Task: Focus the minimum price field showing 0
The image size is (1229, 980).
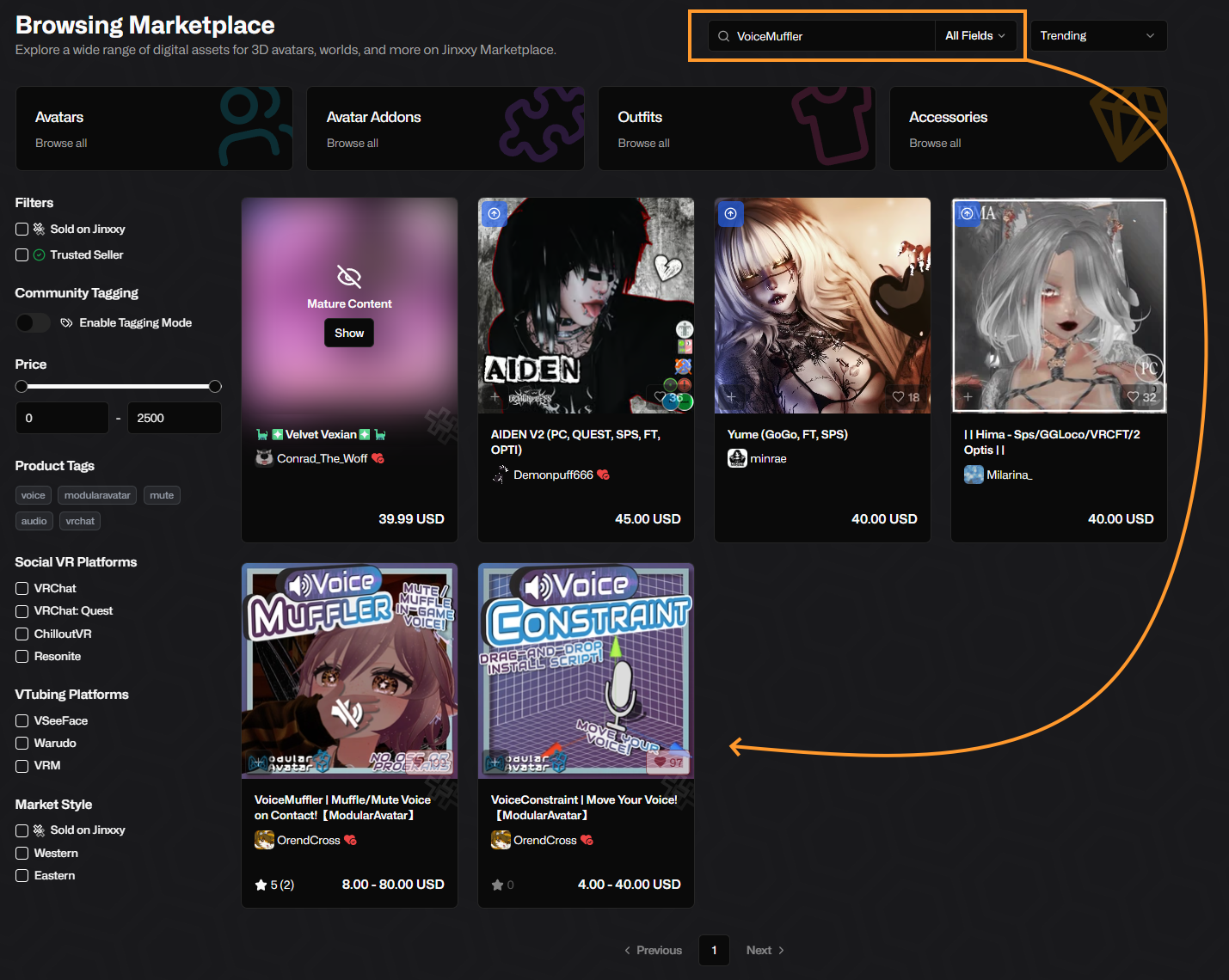Action: [x=63, y=418]
